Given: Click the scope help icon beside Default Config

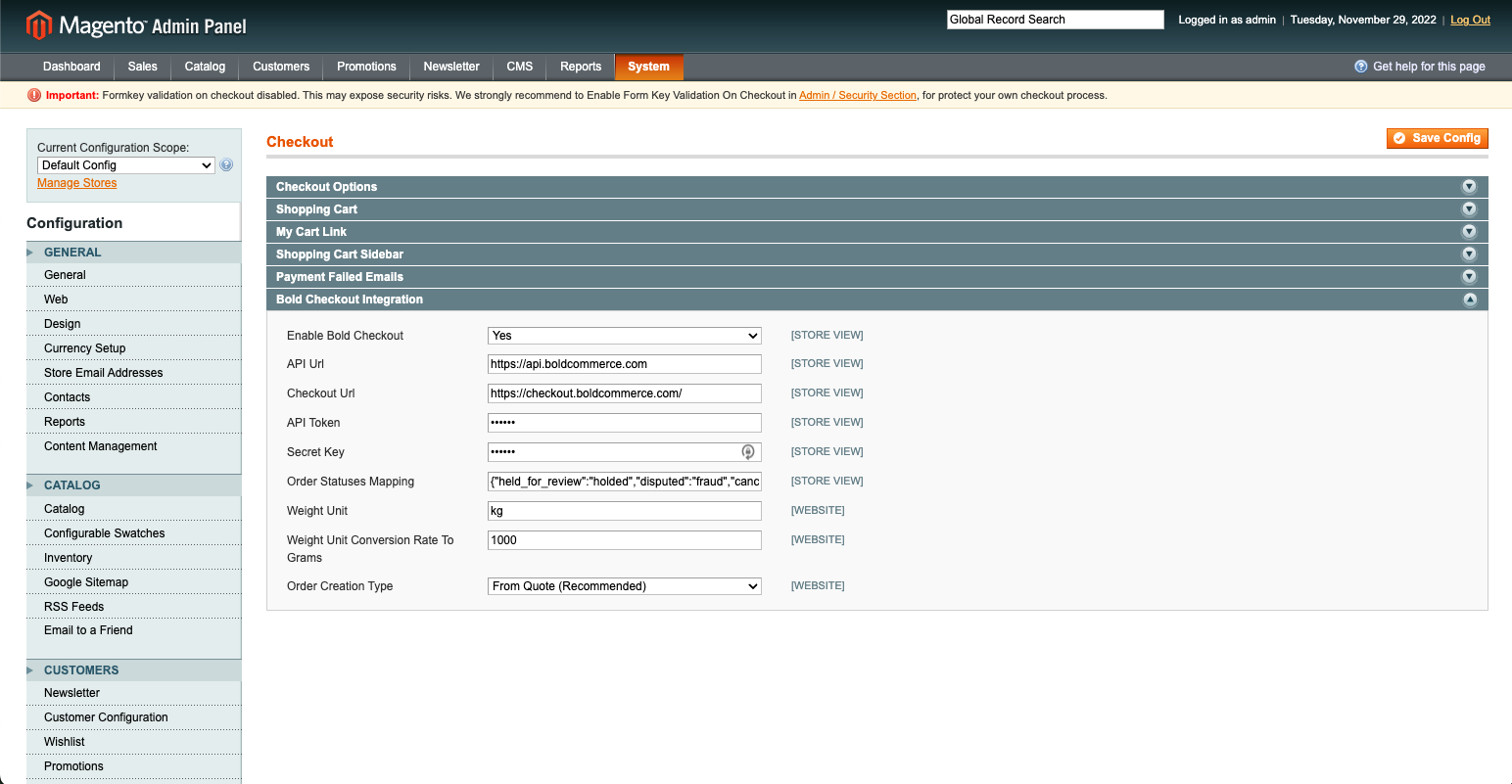Looking at the screenshot, I should (226, 165).
